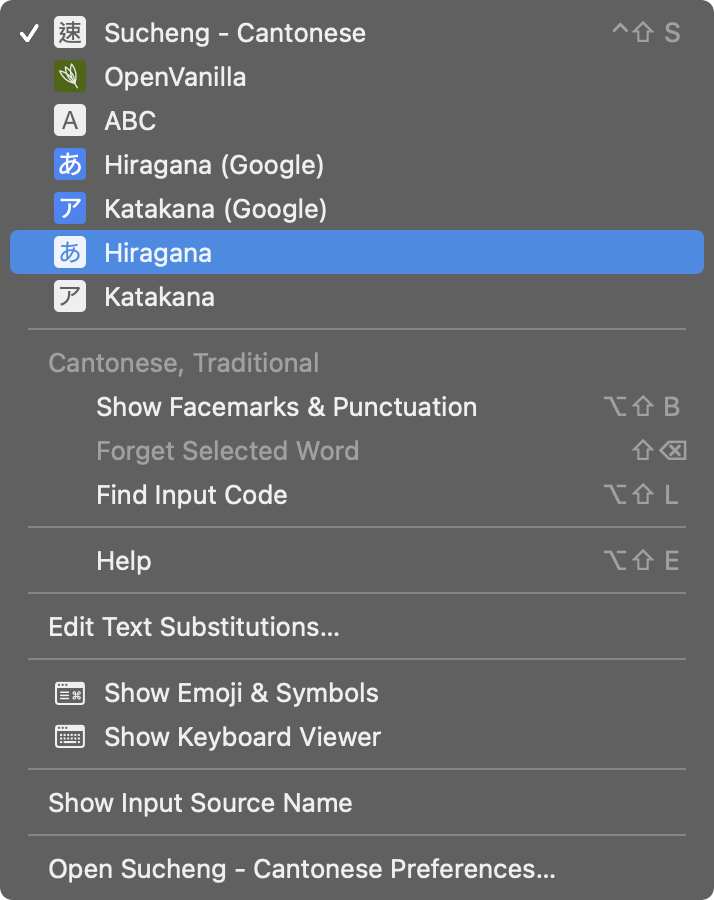The height and width of the screenshot is (900, 714).
Task: Click the OpenVanilla leaf icon
Action: (x=70, y=77)
